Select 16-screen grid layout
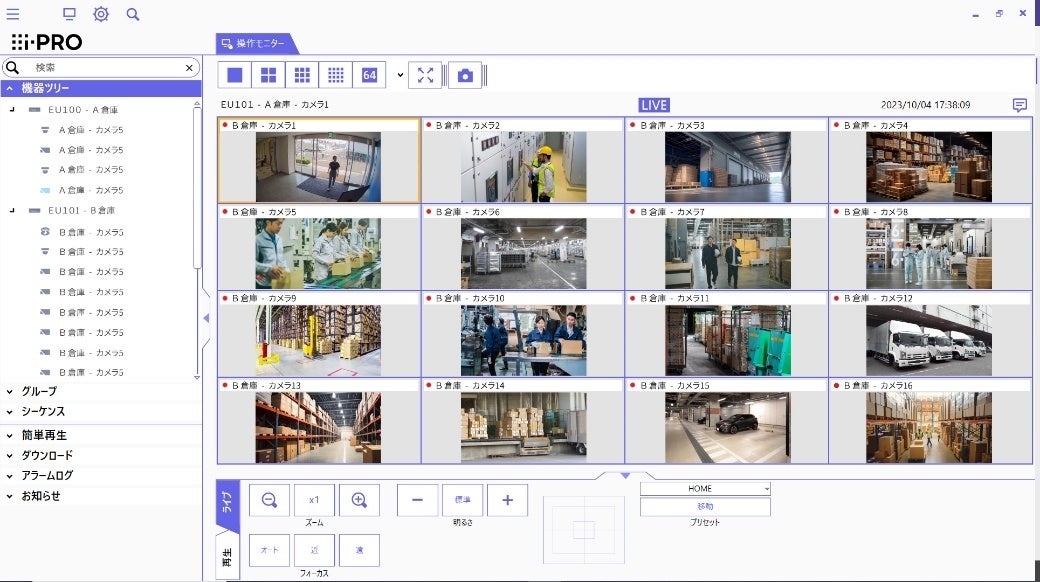This screenshot has width=1040, height=582. [336, 75]
